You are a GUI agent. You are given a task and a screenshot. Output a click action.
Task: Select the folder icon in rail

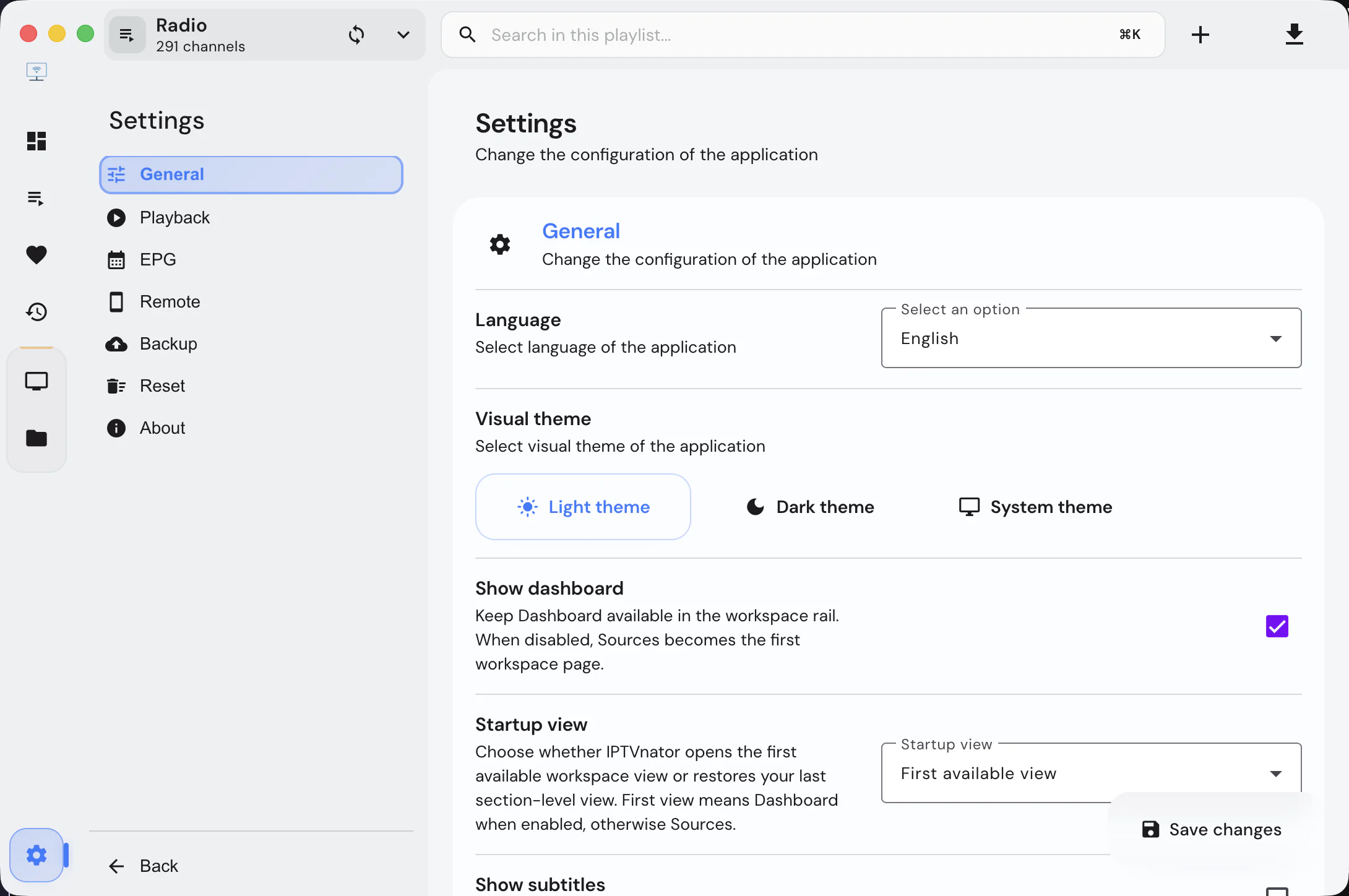[37, 438]
